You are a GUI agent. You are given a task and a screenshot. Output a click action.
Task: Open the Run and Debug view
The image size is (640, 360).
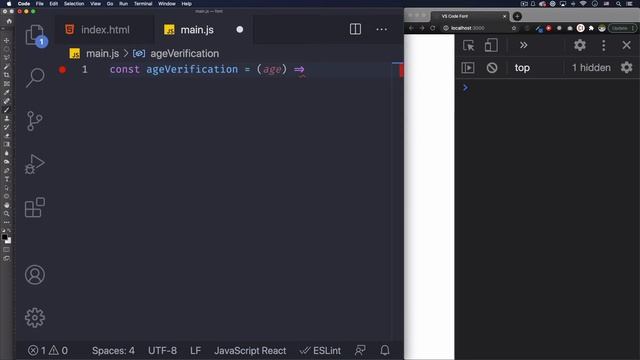pos(35,164)
